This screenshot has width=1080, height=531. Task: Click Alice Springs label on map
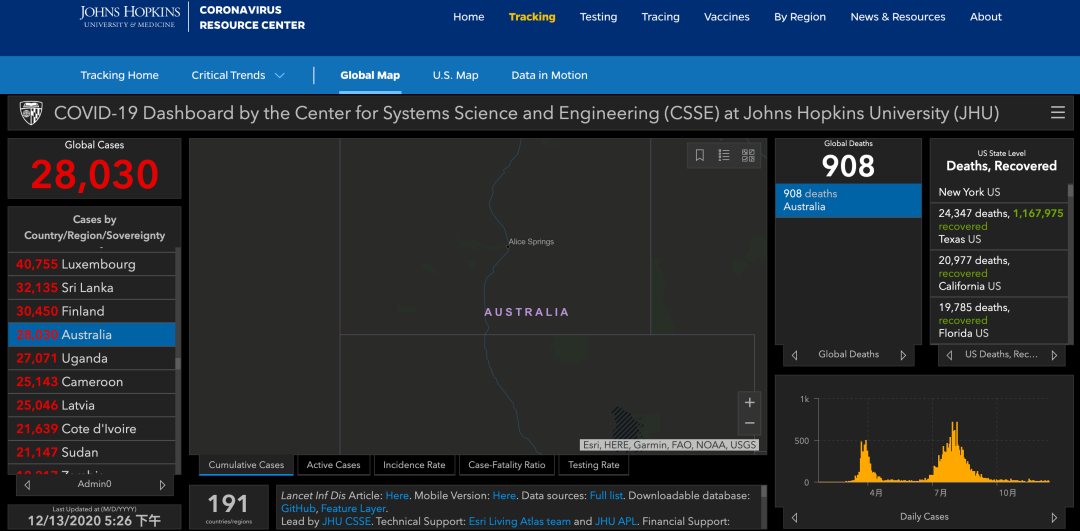click(531, 242)
